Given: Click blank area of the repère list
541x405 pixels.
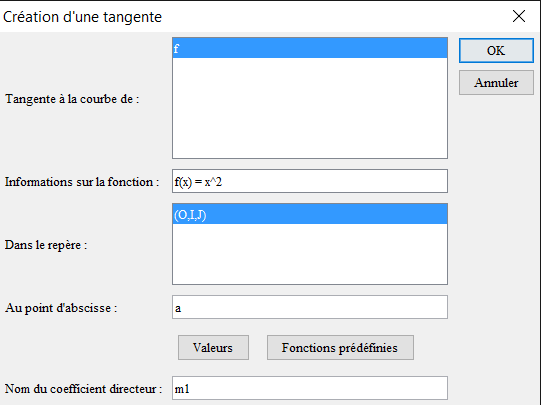Looking at the screenshot, I should [x=310, y=254].
